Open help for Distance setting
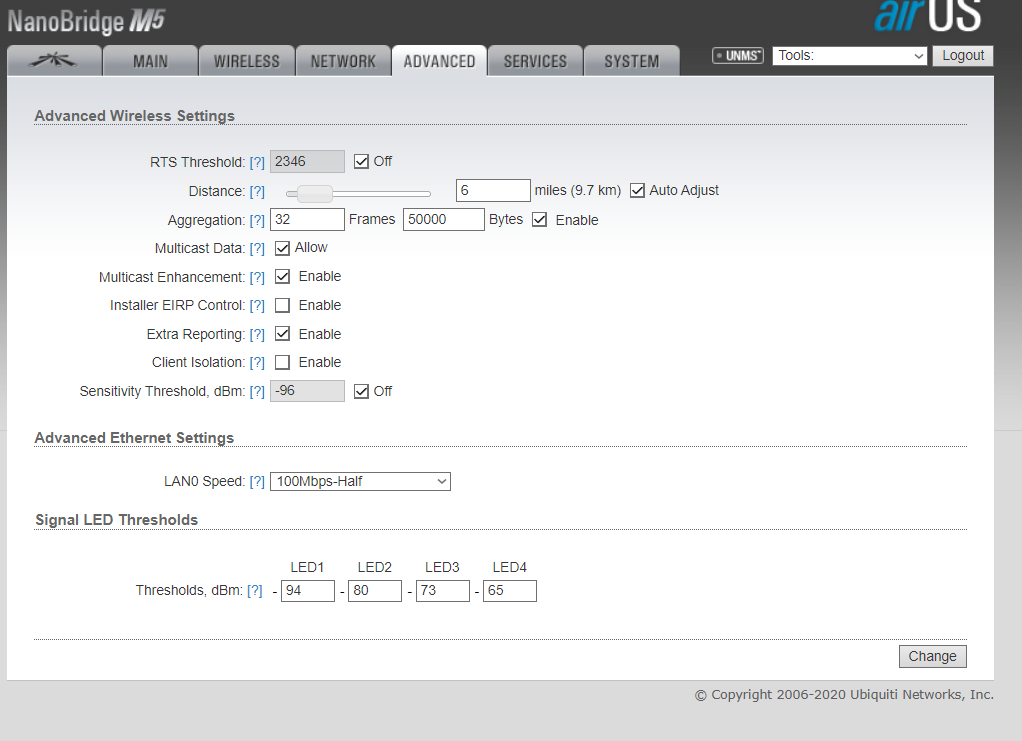The image size is (1022, 741). [257, 191]
